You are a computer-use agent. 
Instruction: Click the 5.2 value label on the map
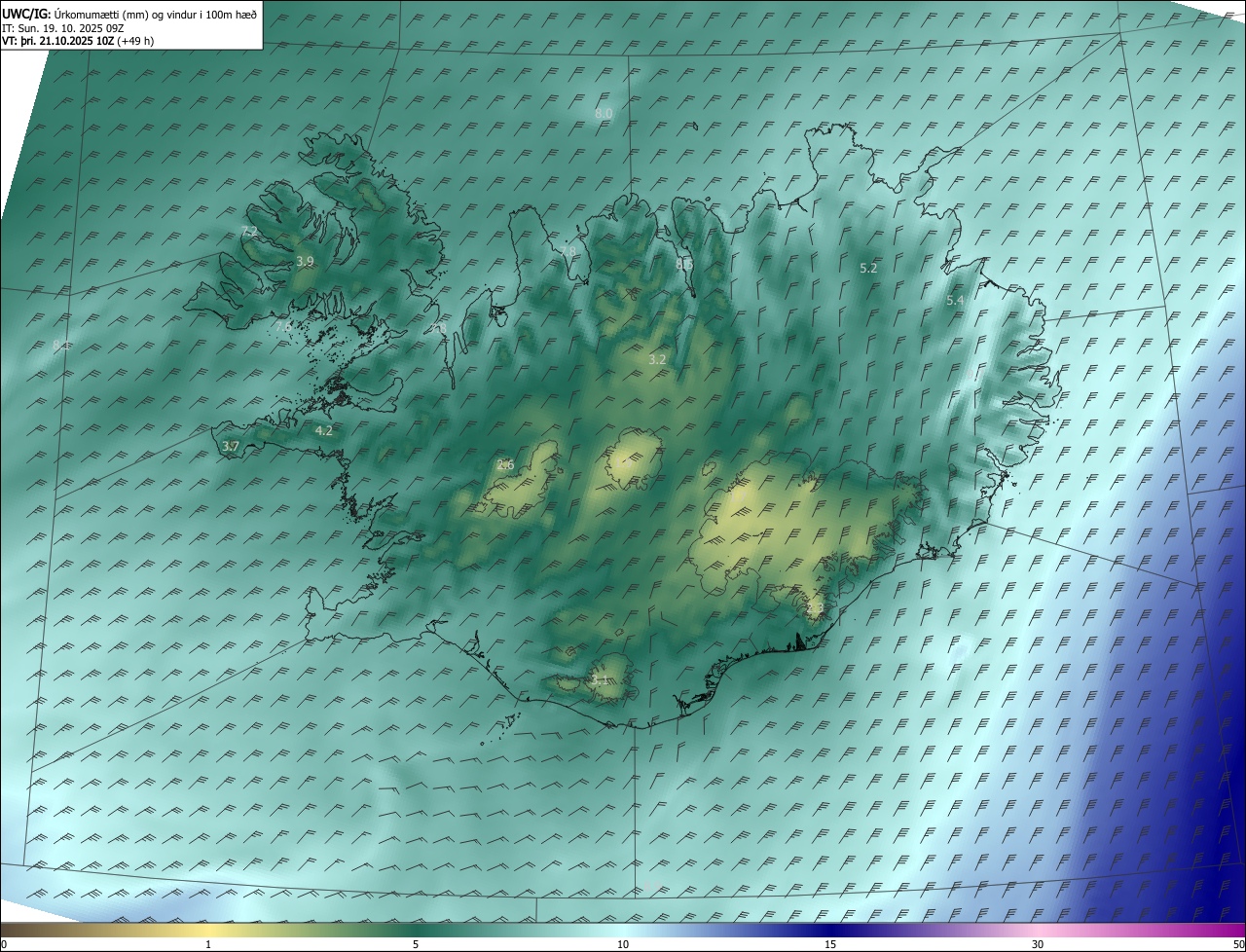pyautogui.click(x=868, y=268)
